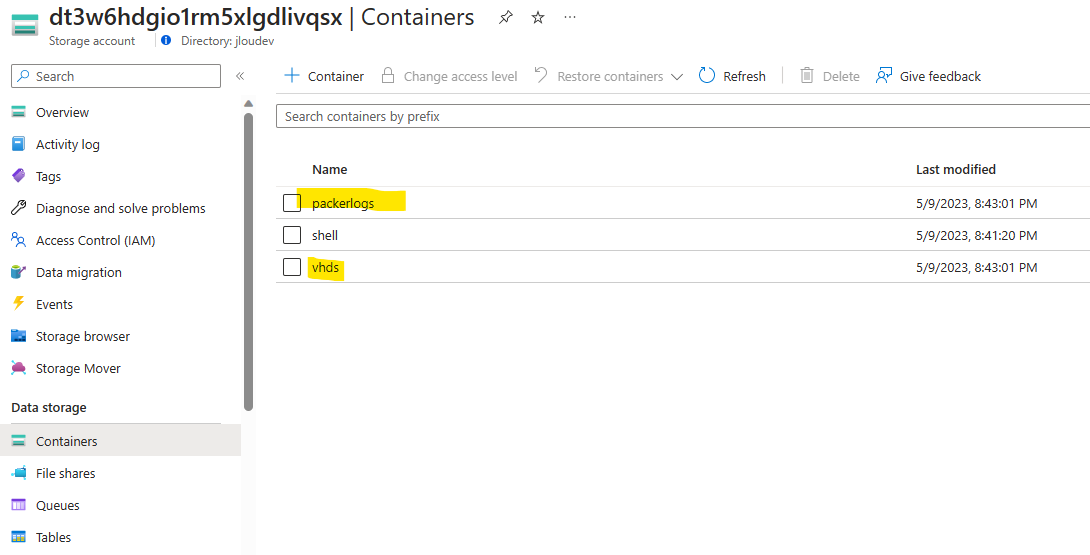This screenshot has width=1090, height=555.
Task: Click the Search containers by prefix field
Action: pyautogui.click(x=683, y=116)
